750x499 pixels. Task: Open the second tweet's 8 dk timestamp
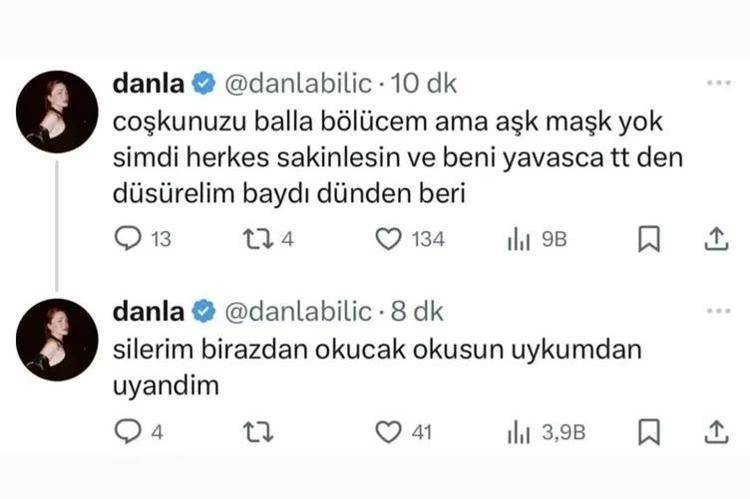tap(416, 312)
